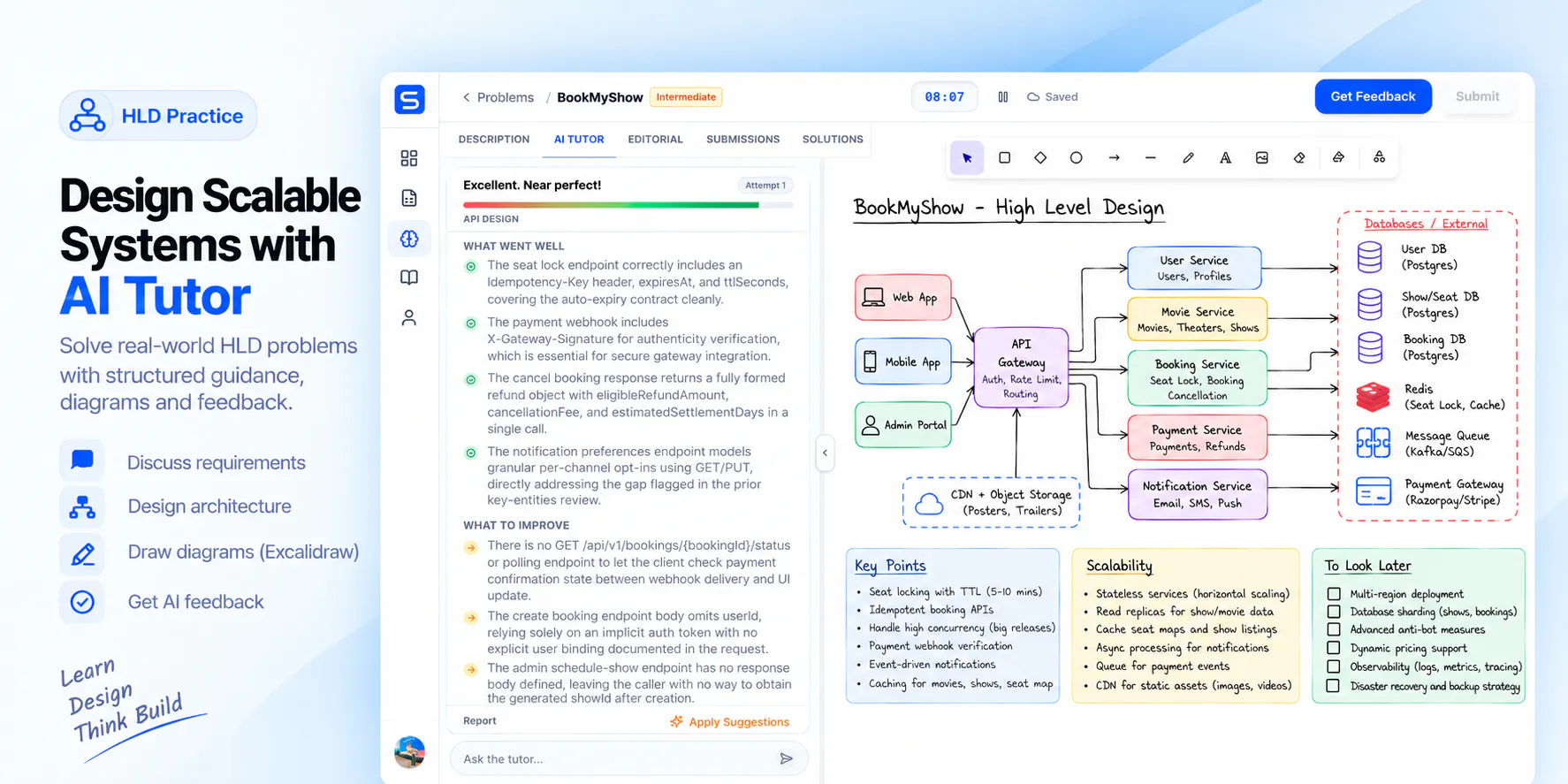Viewport: 1568px width, 784px height.
Task: Send message with the paper plane icon
Action: (x=786, y=758)
